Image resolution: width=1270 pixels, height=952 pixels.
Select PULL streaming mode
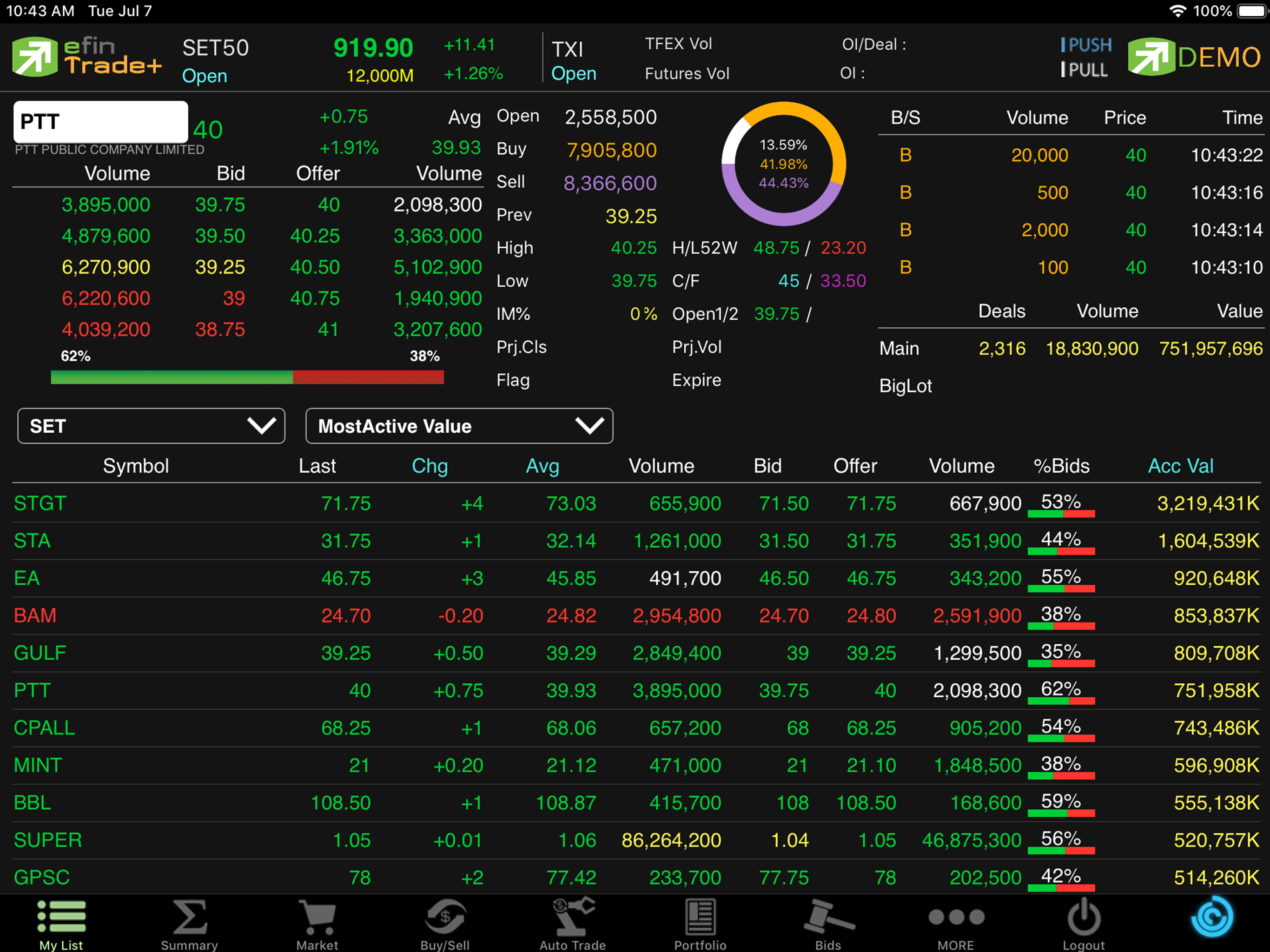click(1085, 70)
